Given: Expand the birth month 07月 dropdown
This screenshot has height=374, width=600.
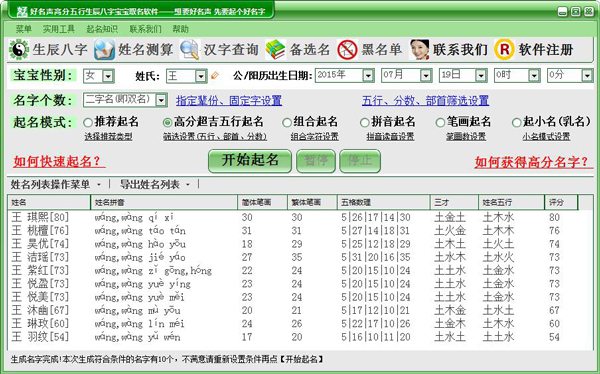Looking at the screenshot, I should pyautogui.click(x=426, y=75).
